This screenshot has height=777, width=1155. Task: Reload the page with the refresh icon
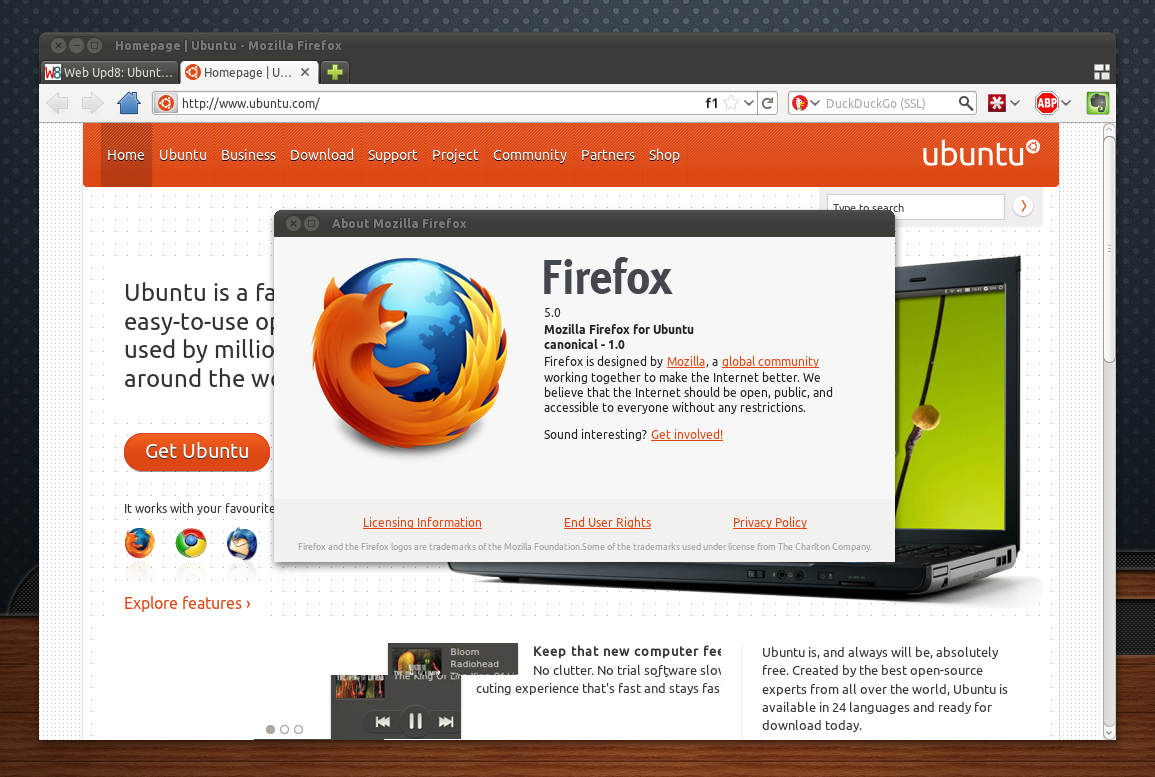tap(768, 103)
